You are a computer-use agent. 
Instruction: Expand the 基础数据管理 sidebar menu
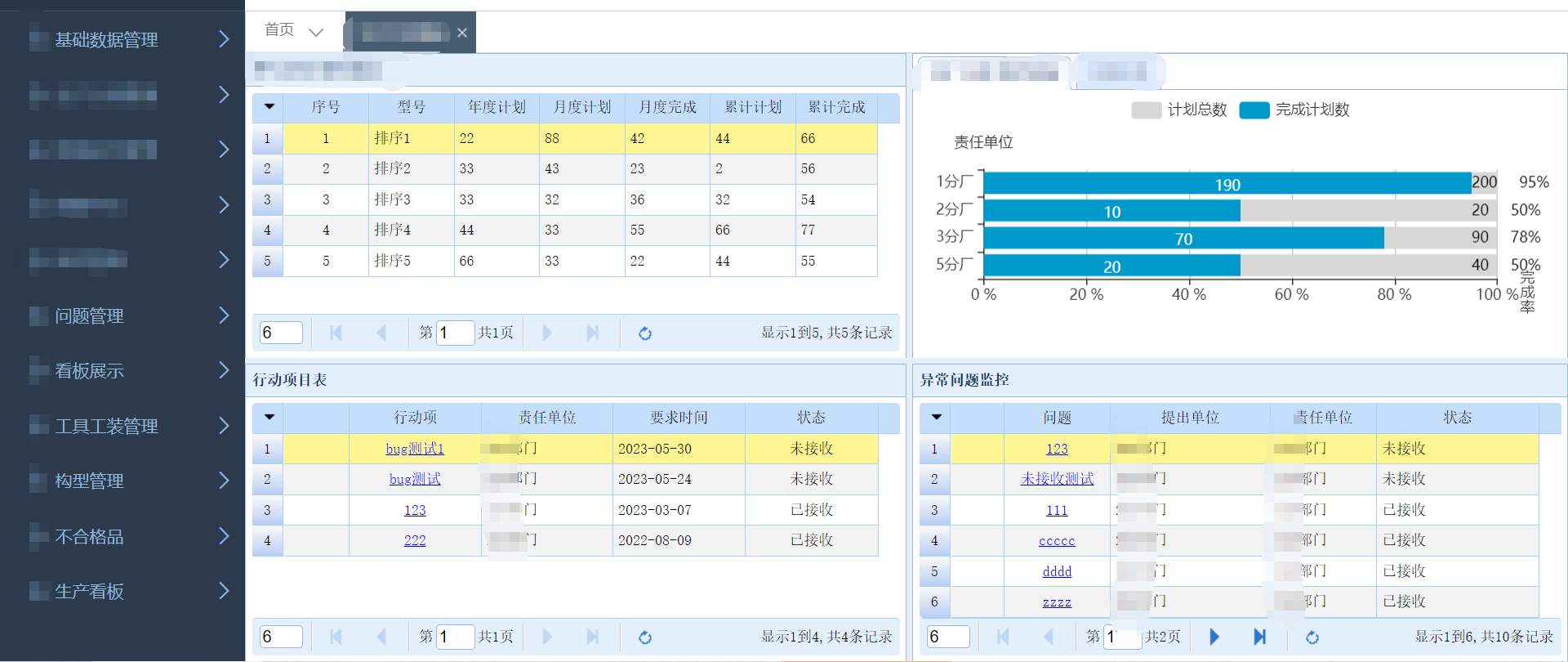click(224, 39)
